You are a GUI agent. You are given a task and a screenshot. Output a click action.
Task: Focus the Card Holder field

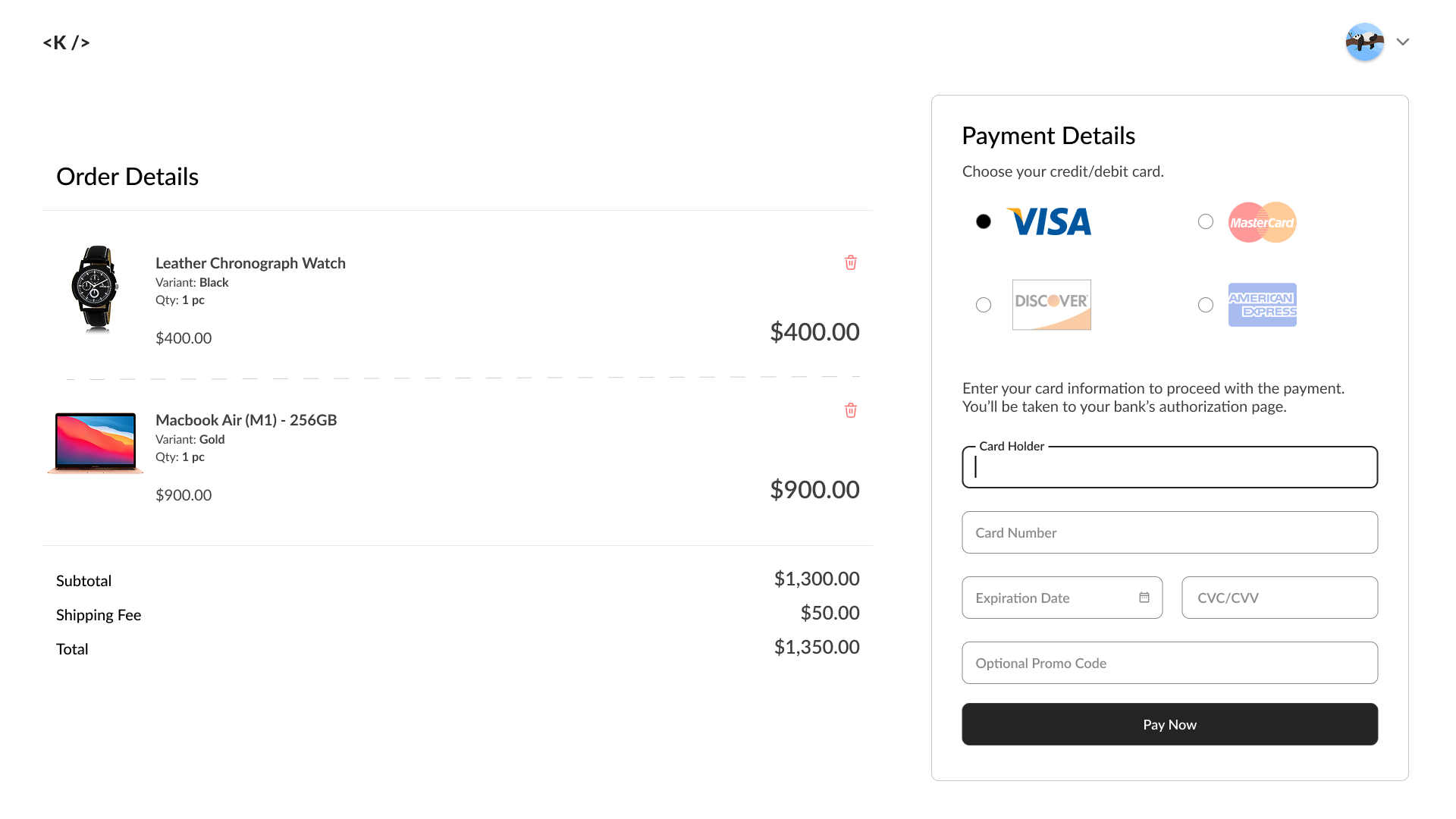pyautogui.click(x=1169, y=468)
